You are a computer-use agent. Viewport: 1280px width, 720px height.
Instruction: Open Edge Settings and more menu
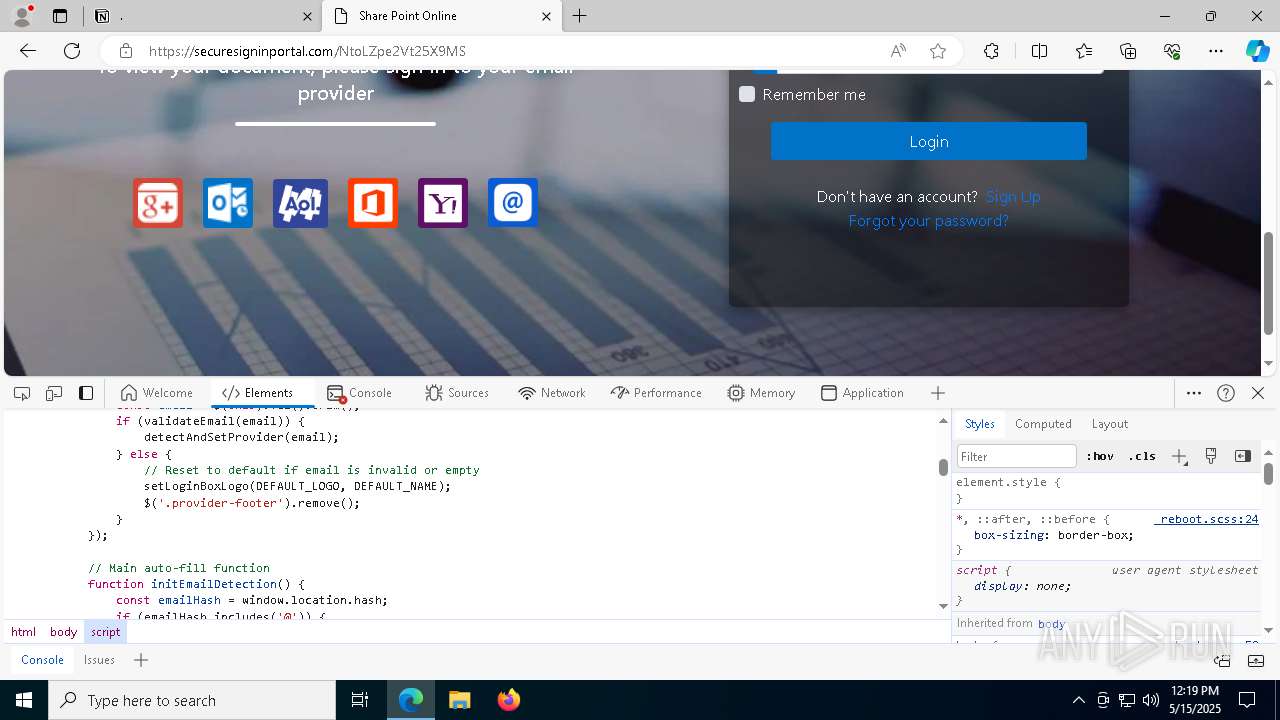point(1216,51)
